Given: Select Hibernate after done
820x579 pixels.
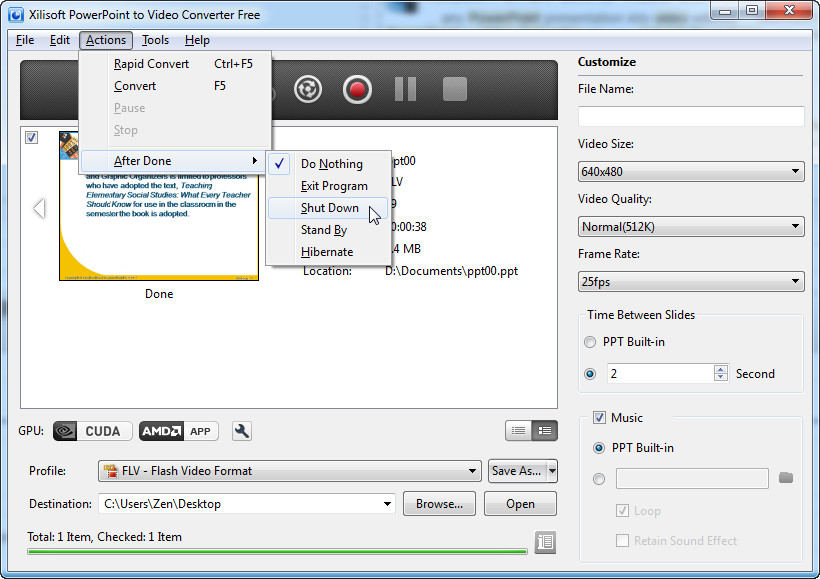Looking at the screenshot, I should 328,252.
